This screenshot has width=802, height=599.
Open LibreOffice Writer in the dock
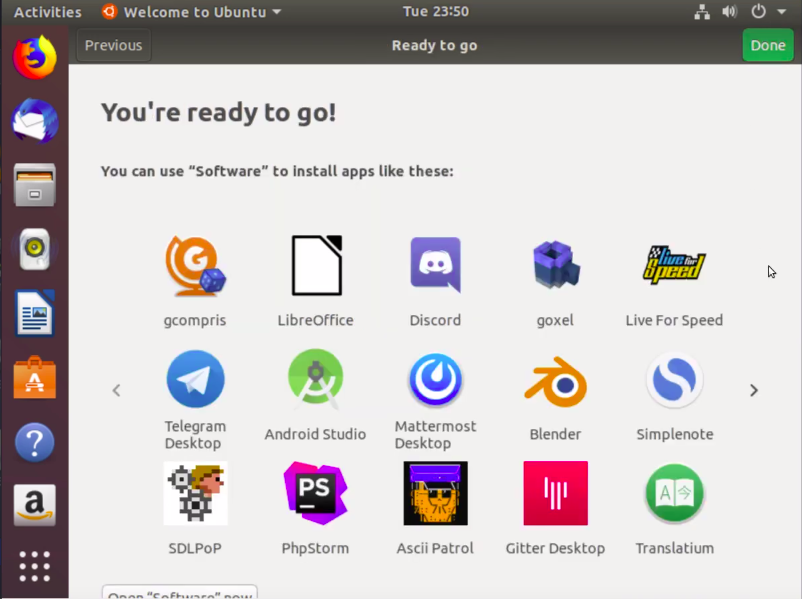[x=35, y=313]
